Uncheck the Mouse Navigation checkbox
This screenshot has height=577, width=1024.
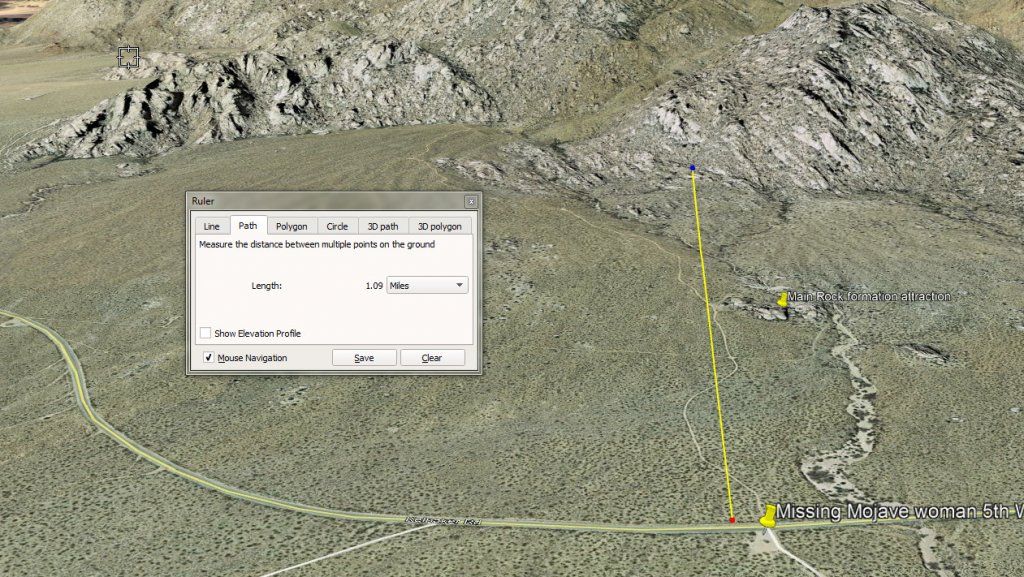tap(209, 357)
